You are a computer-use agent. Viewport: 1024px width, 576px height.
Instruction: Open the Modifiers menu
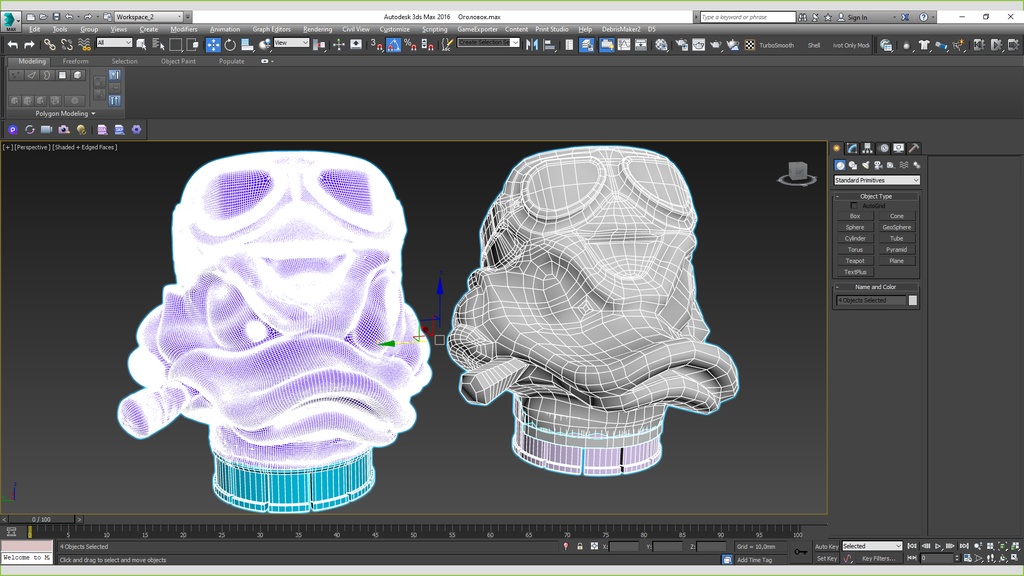coord(184,29)
